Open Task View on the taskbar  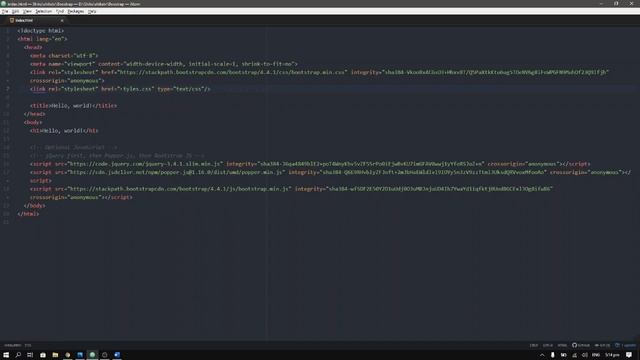[30, 355]
